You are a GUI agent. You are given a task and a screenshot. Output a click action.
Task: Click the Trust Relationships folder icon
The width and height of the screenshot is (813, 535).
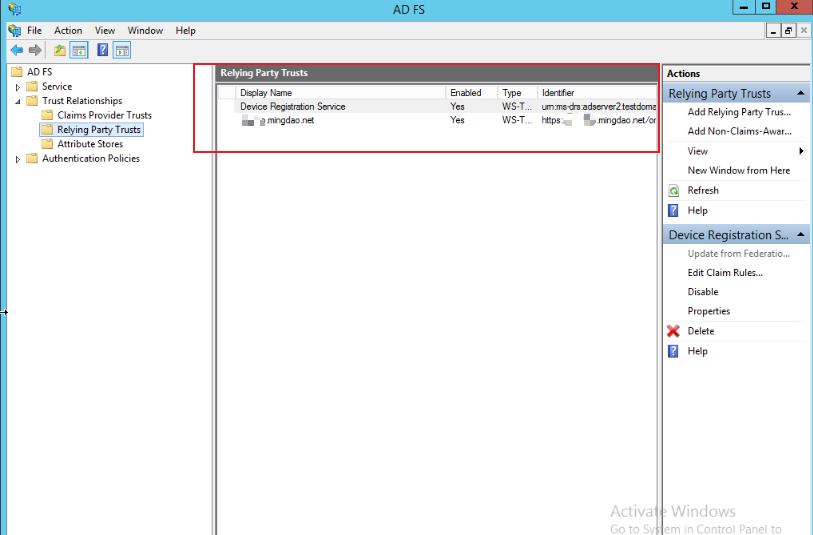pos(32,101)
